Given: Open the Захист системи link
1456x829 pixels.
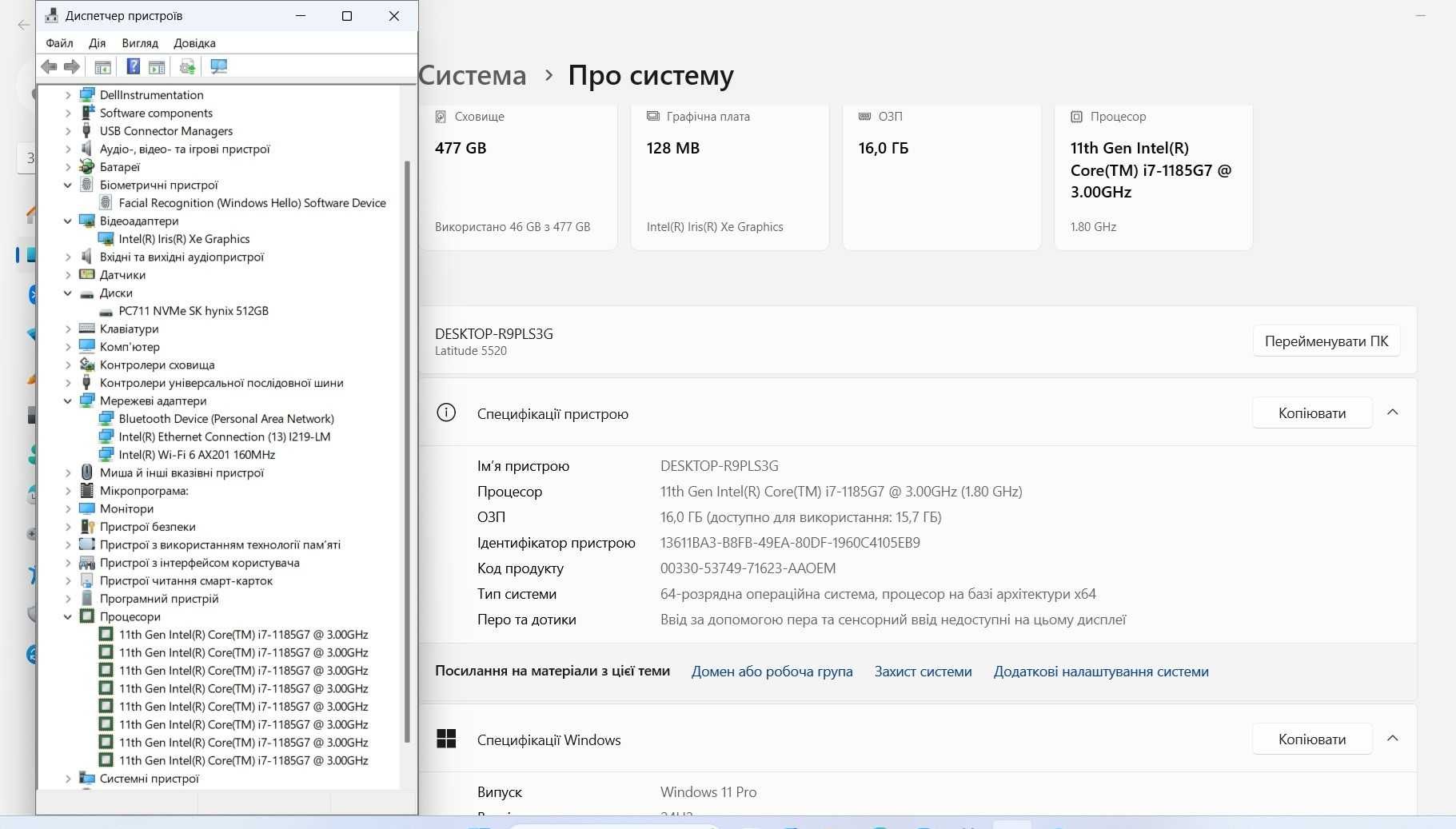Looking at the screenshot, I should click(923, 672).
